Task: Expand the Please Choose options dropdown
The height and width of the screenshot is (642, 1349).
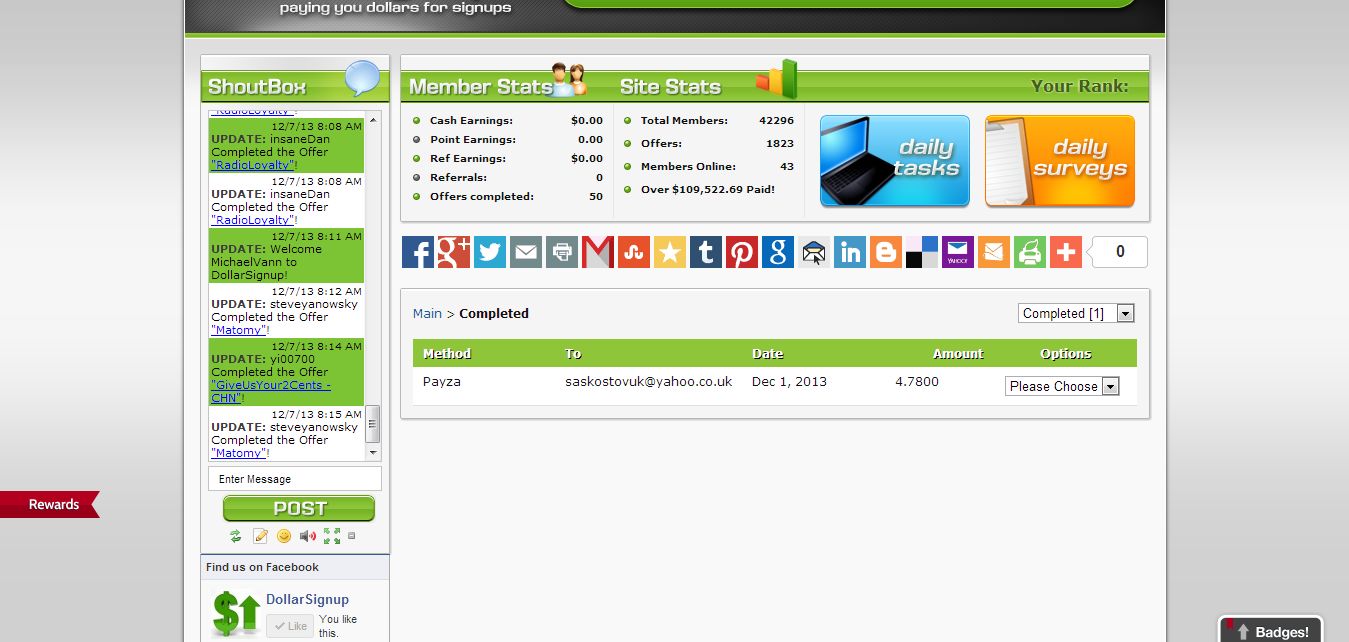Action: click(x=1061, y=386)
